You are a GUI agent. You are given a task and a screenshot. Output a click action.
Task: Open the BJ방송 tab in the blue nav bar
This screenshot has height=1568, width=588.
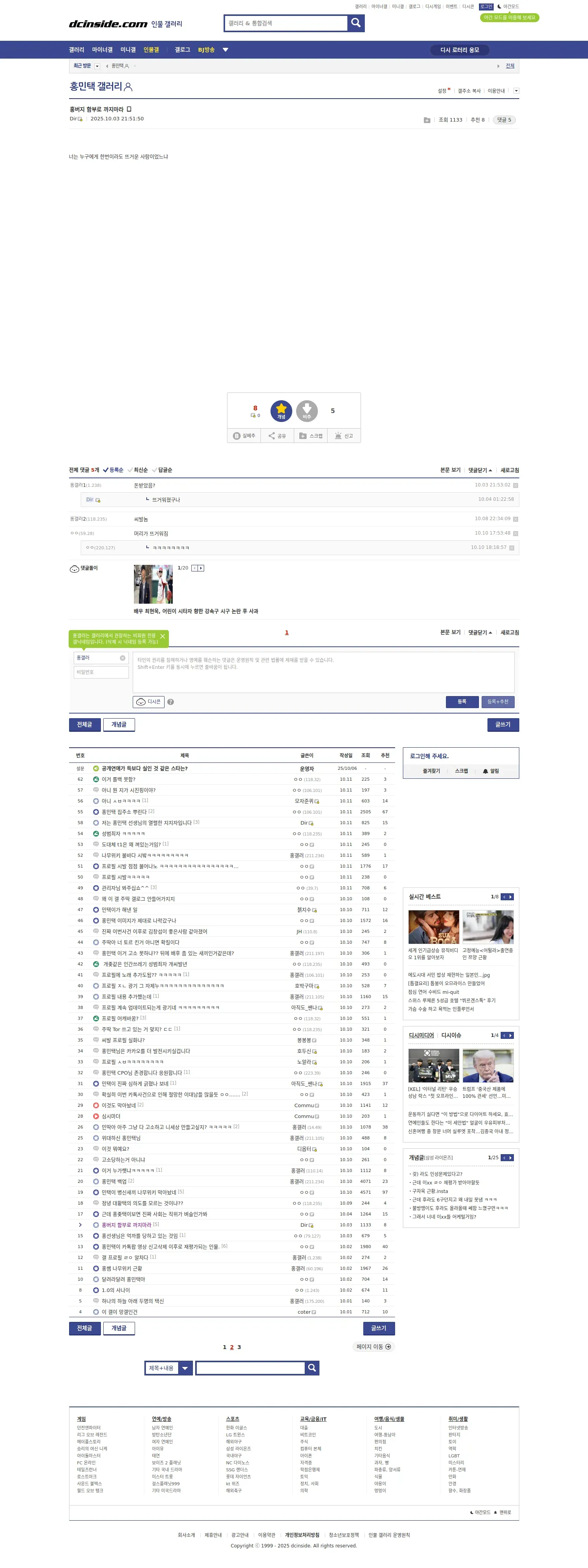(x=206, y=50)
